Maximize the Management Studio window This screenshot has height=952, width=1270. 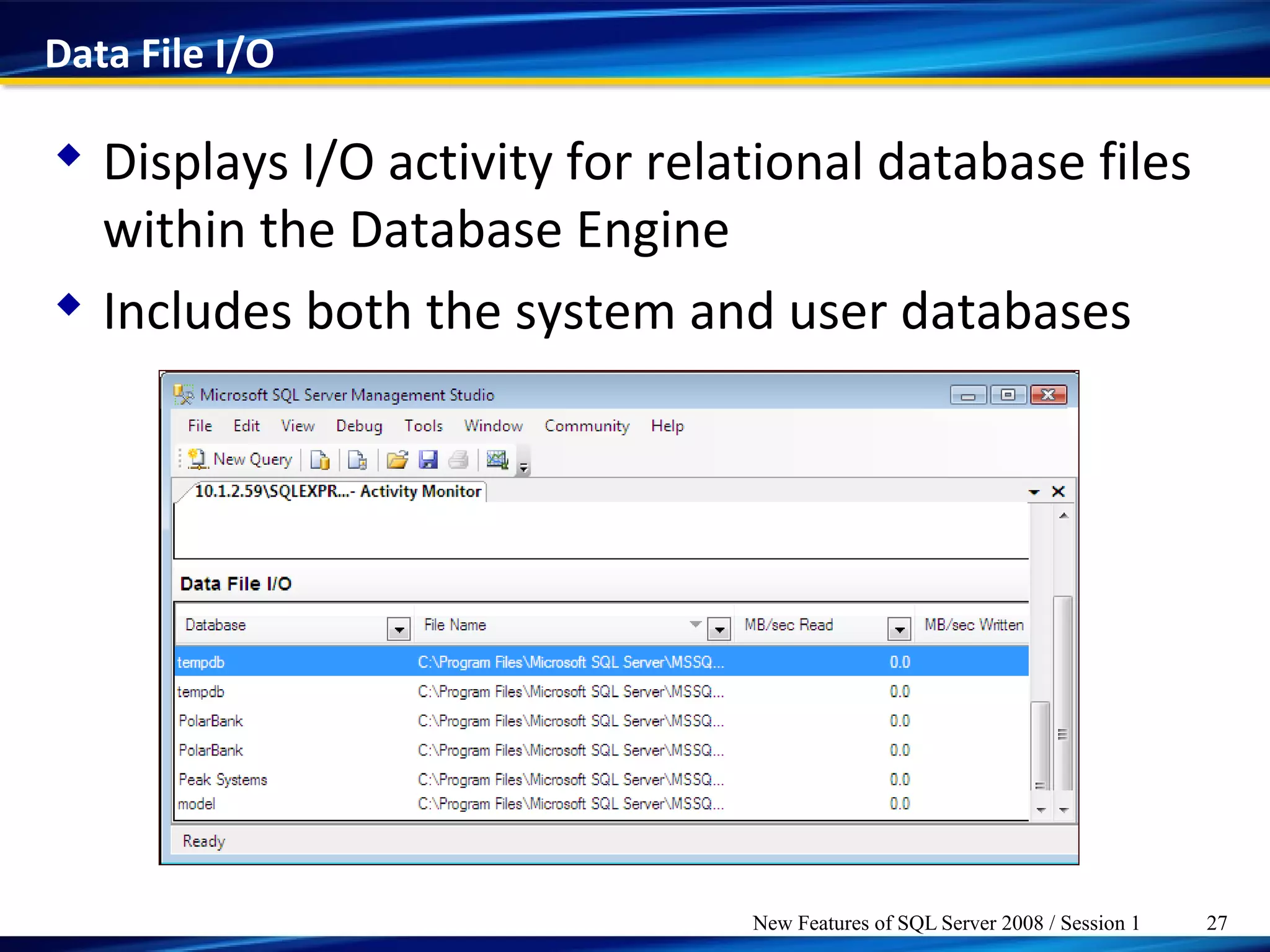1008,395
